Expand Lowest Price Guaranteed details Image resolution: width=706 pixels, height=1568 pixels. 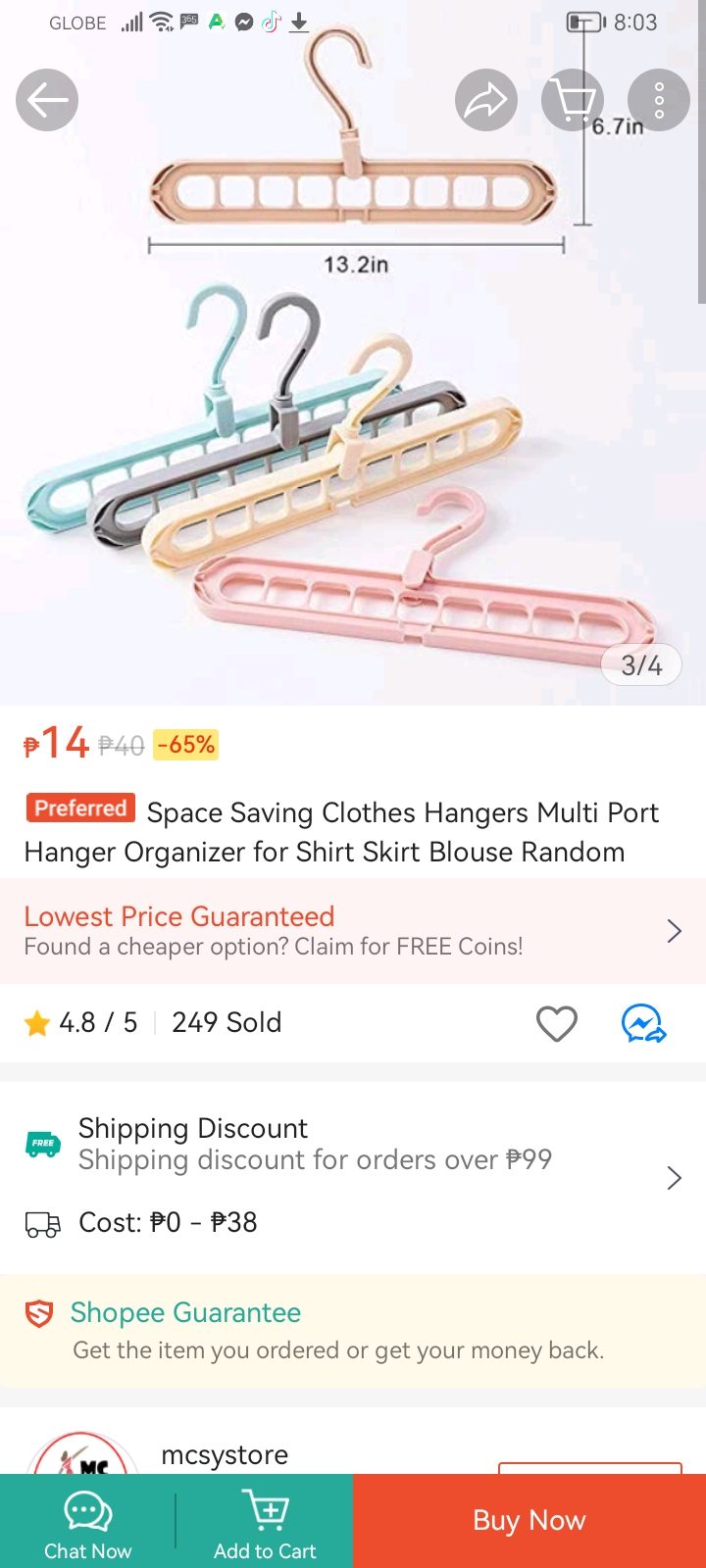[673, 931]
